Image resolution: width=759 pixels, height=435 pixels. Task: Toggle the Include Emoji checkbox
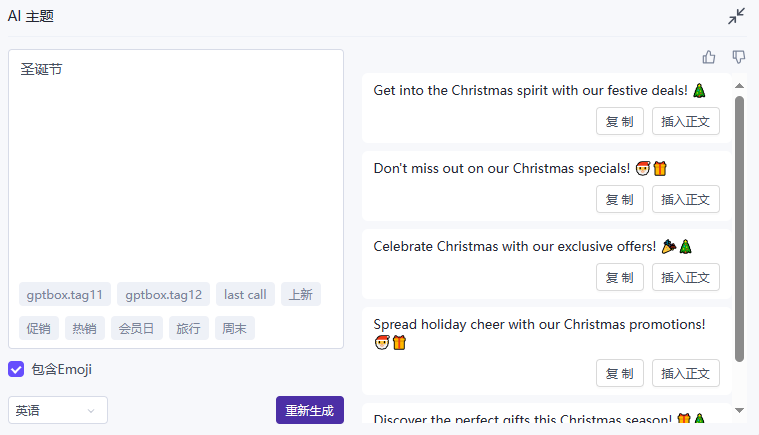[16, 369]
